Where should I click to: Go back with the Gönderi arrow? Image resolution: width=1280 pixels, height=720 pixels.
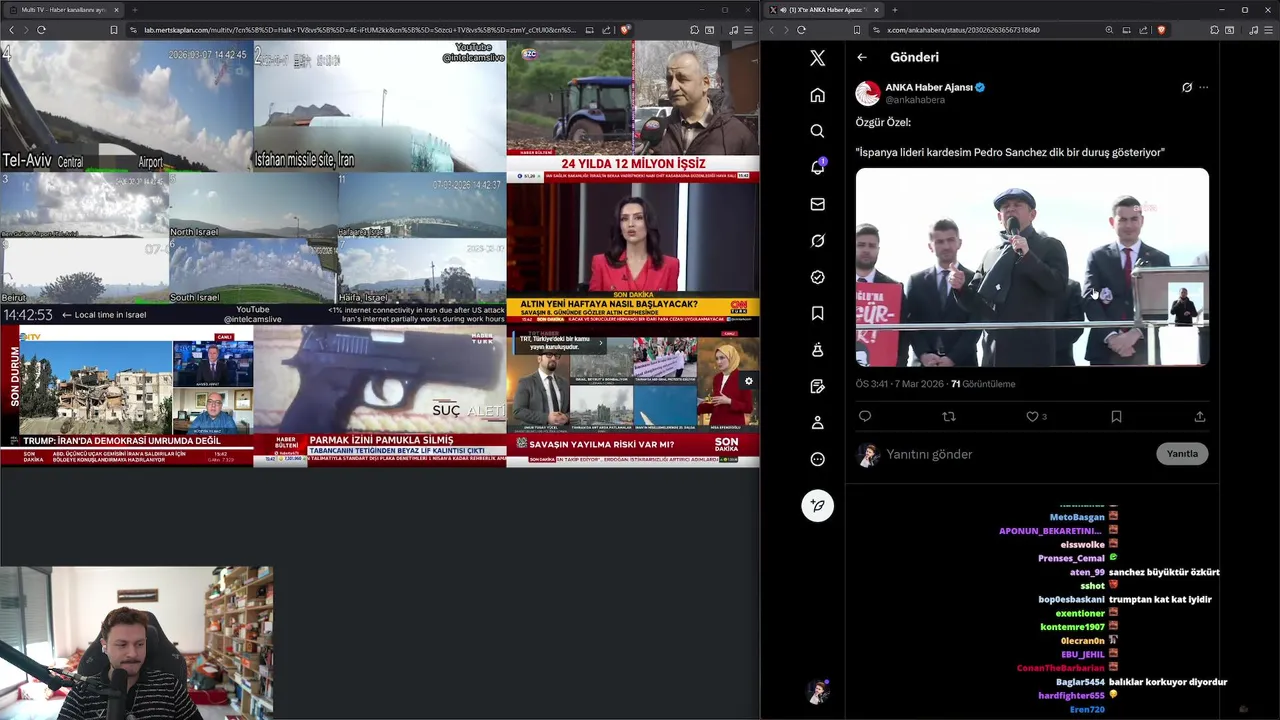pos(862,57)
